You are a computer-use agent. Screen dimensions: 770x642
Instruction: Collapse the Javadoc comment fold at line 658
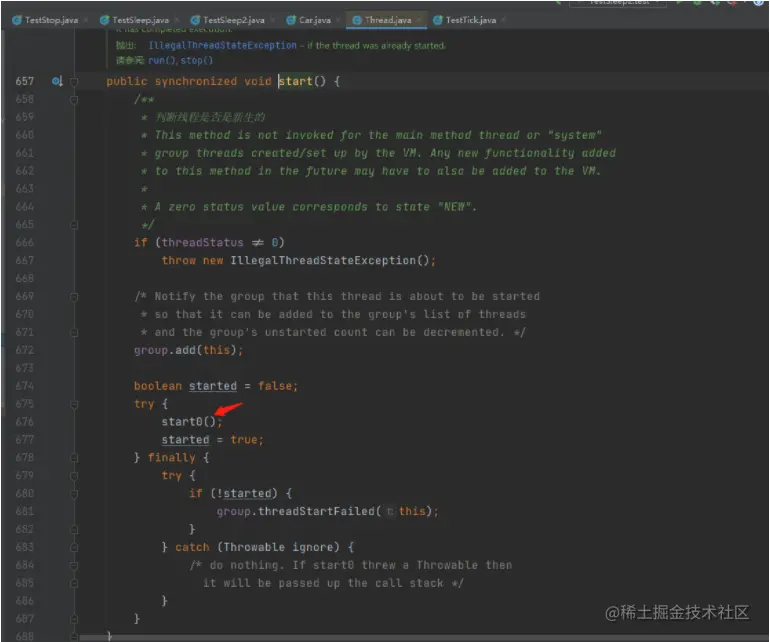coord(74,100)
